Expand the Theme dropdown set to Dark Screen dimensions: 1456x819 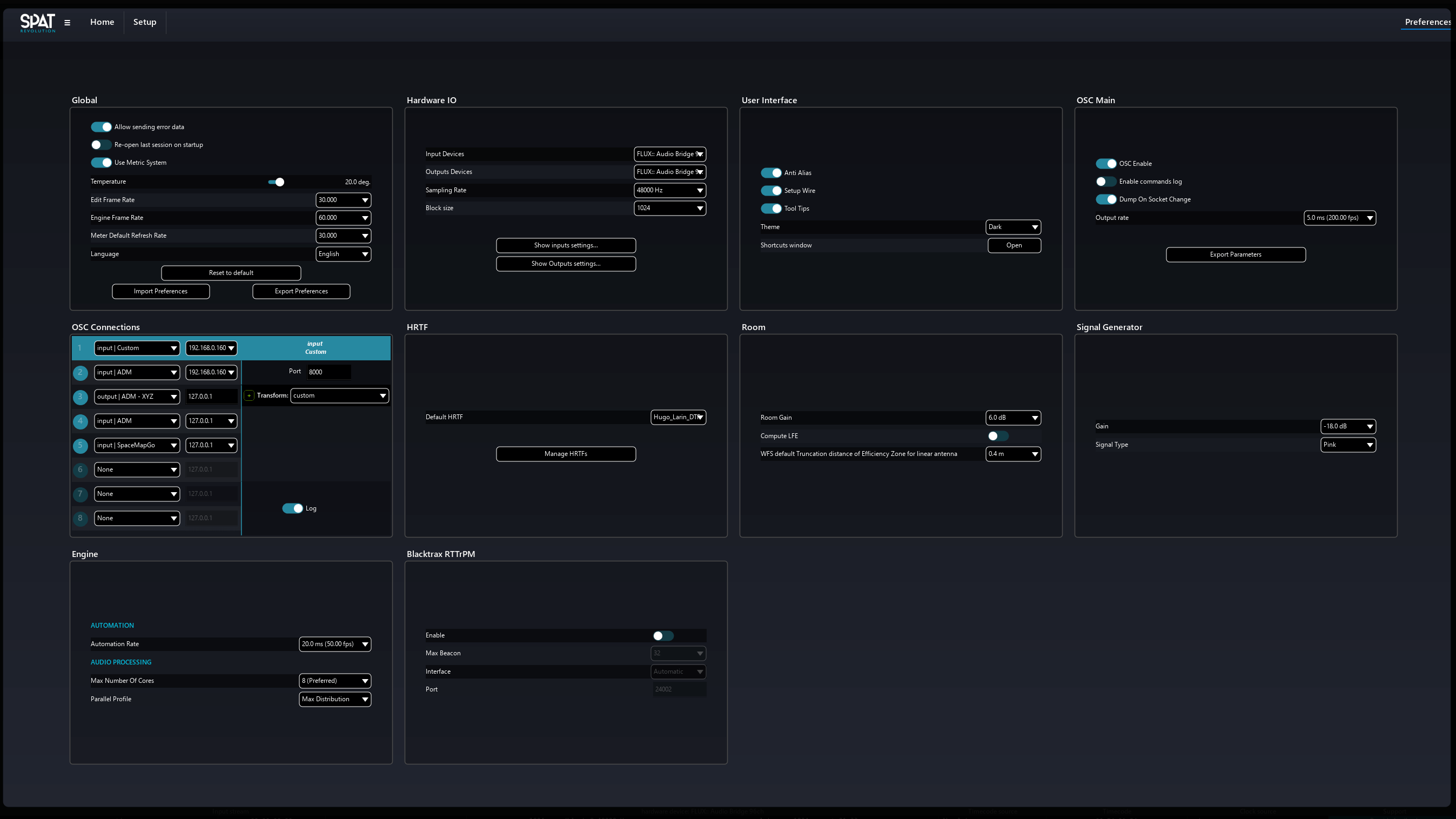(x=1013, y=227)
